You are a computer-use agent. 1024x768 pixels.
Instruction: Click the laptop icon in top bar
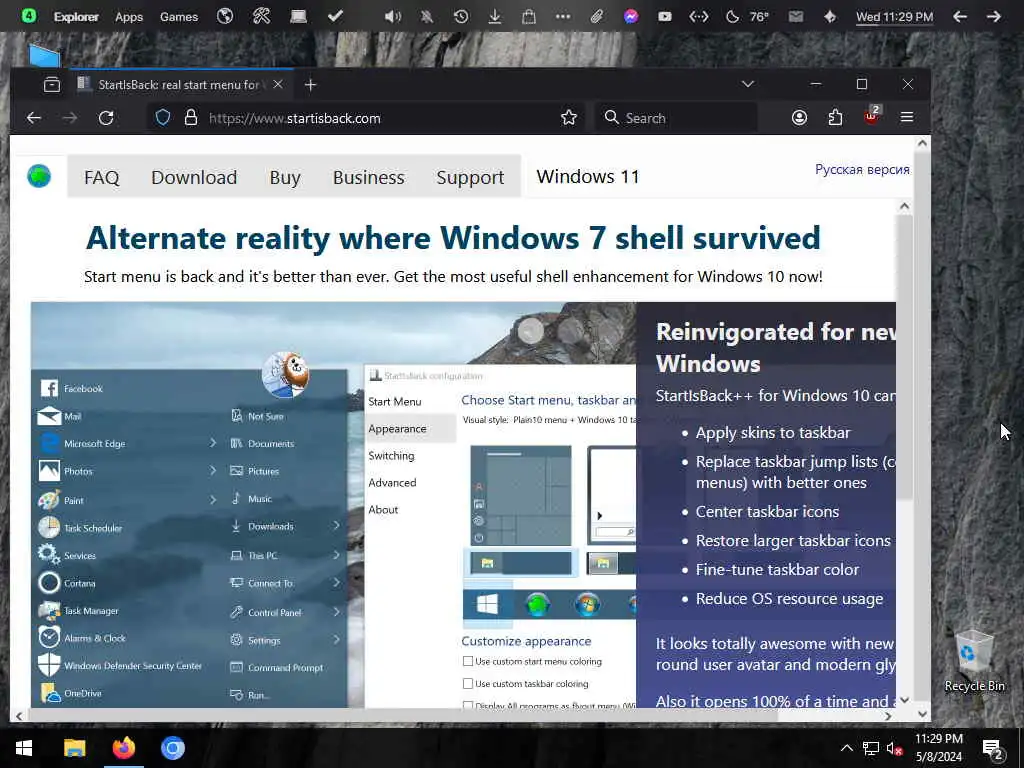[x=298, y=16]
